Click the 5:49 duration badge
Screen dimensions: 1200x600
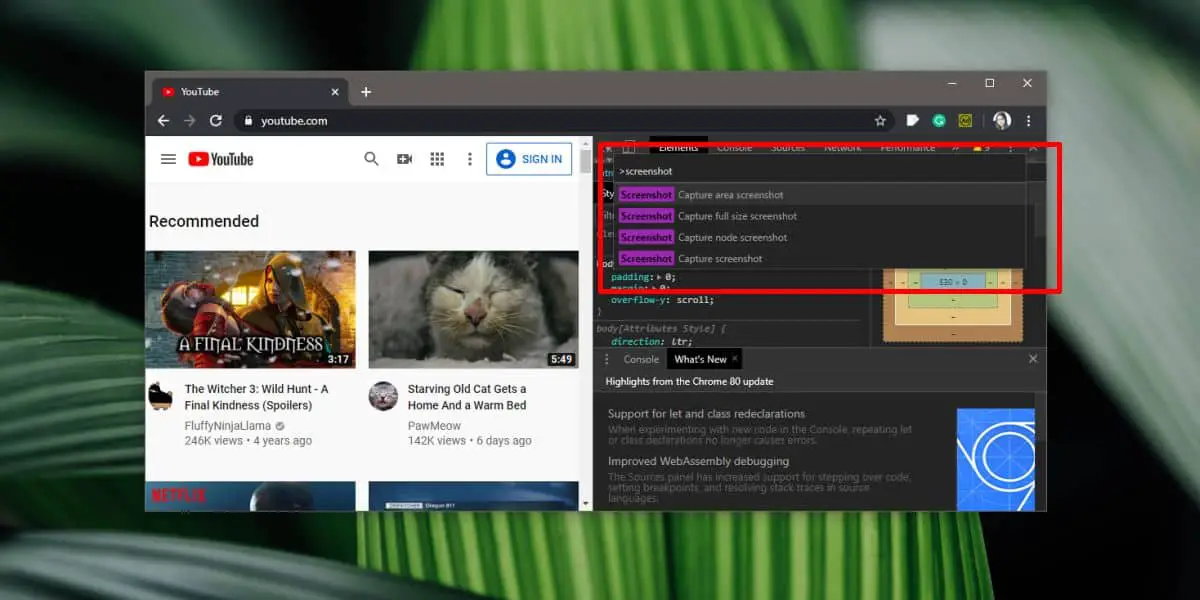pyautogui.click(x=561, y=358)
